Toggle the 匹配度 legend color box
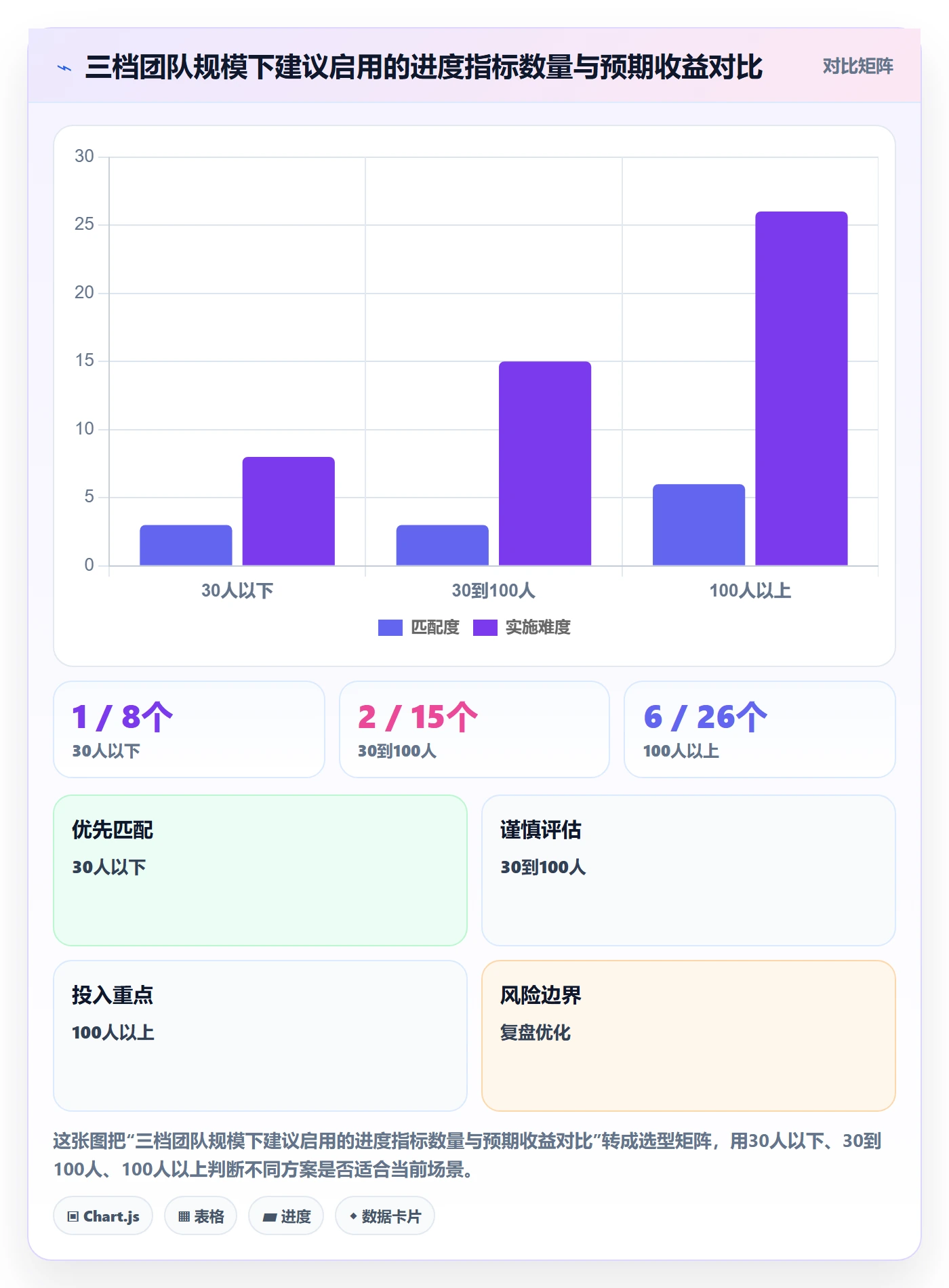949x1288 pixels. pos(390,628)
